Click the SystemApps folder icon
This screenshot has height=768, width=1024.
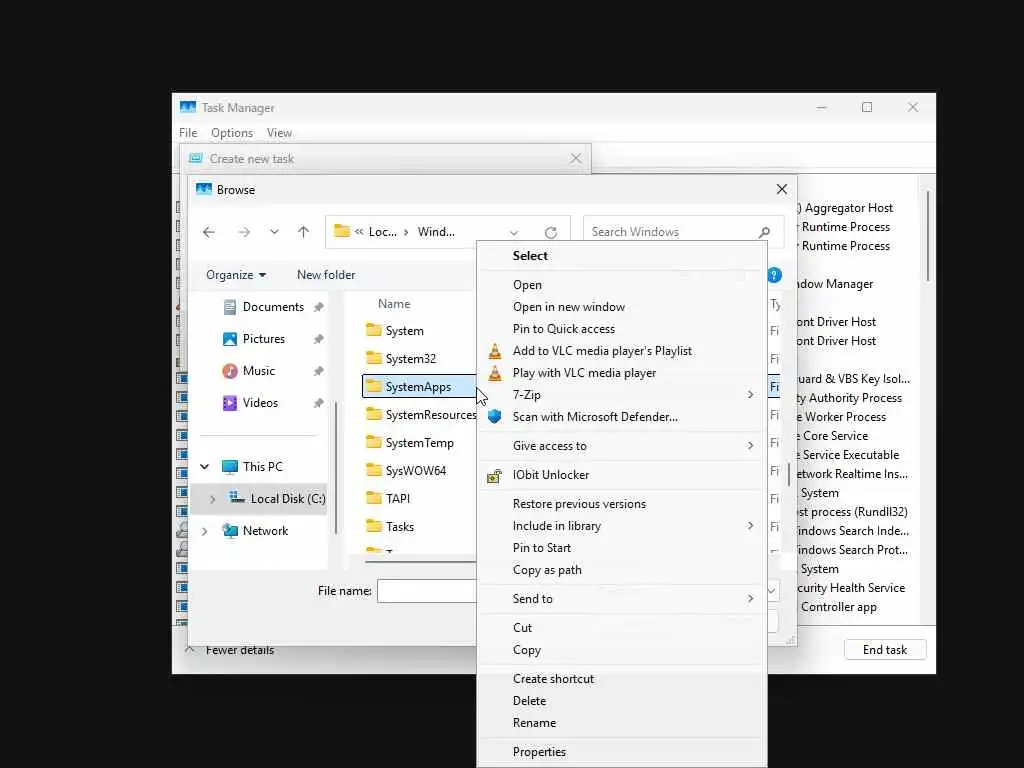[374, 387]
